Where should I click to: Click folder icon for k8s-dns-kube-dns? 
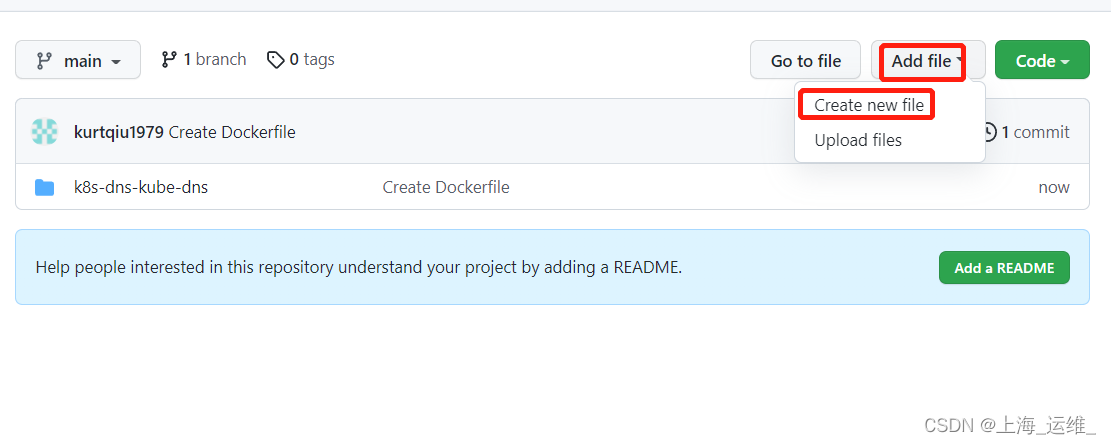point(45,188)
